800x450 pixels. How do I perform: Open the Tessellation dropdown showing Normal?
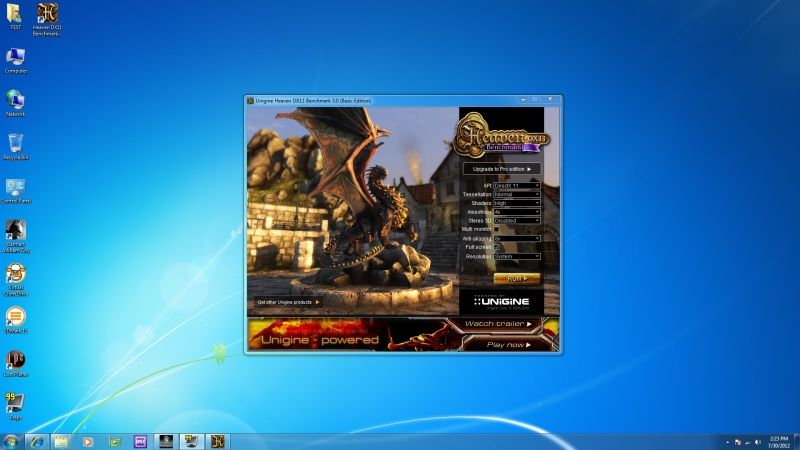tap(516, 194)
